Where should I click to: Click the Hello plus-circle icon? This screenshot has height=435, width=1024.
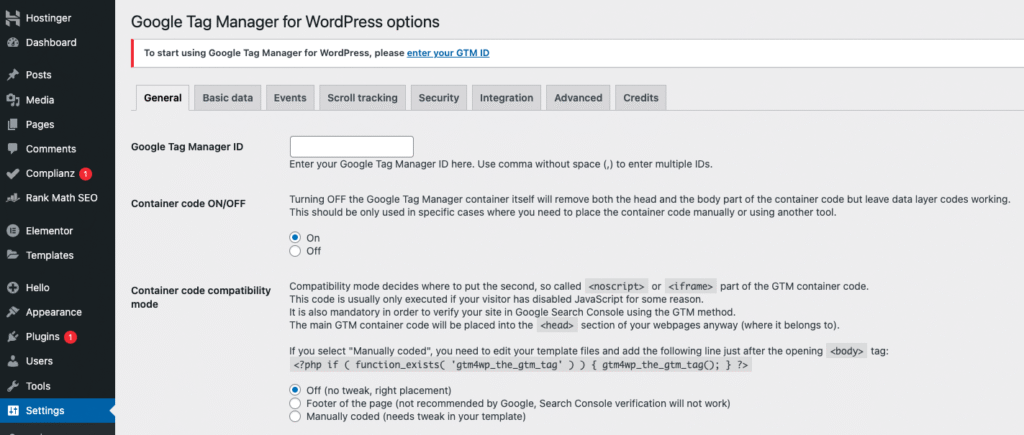(x=13, y=288)
